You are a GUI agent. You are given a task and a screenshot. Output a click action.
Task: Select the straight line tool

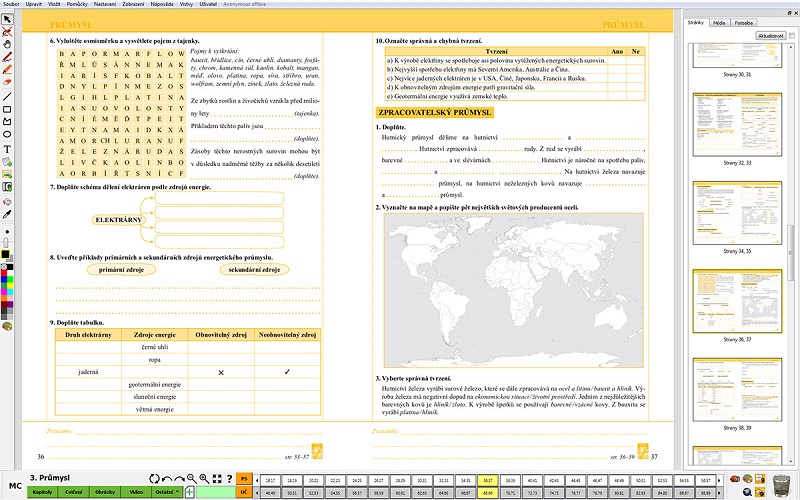[7, 96]
